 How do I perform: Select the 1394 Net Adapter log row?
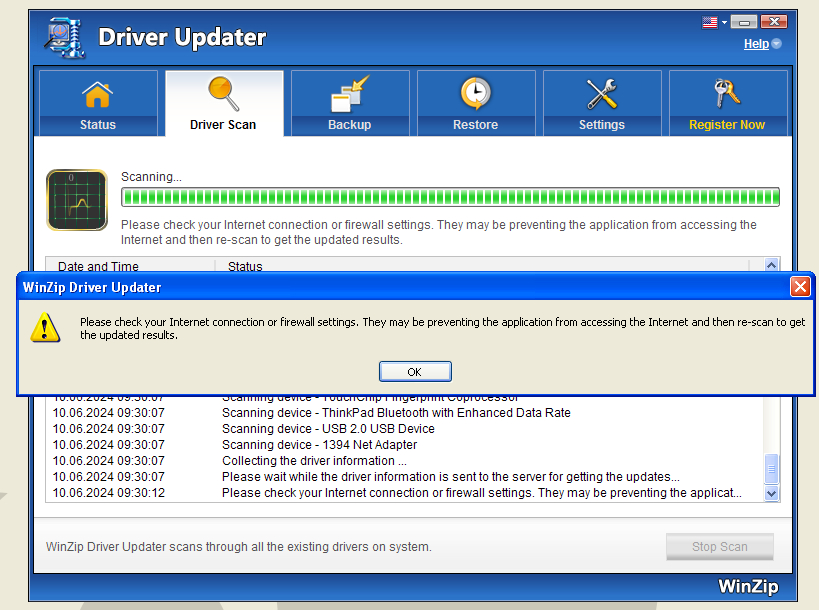pos(405,445)
